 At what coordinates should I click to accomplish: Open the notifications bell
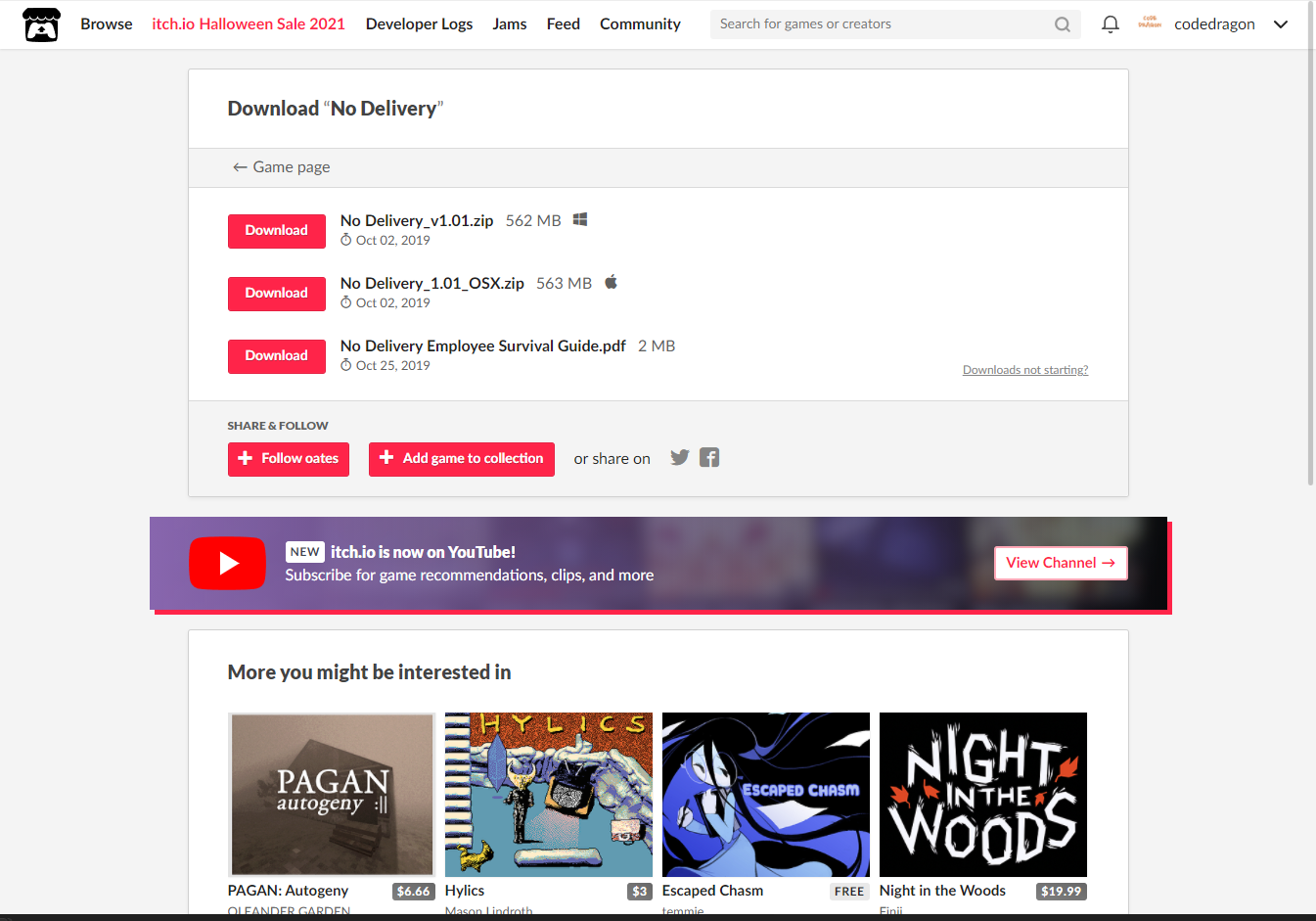tap(1110, 24)
